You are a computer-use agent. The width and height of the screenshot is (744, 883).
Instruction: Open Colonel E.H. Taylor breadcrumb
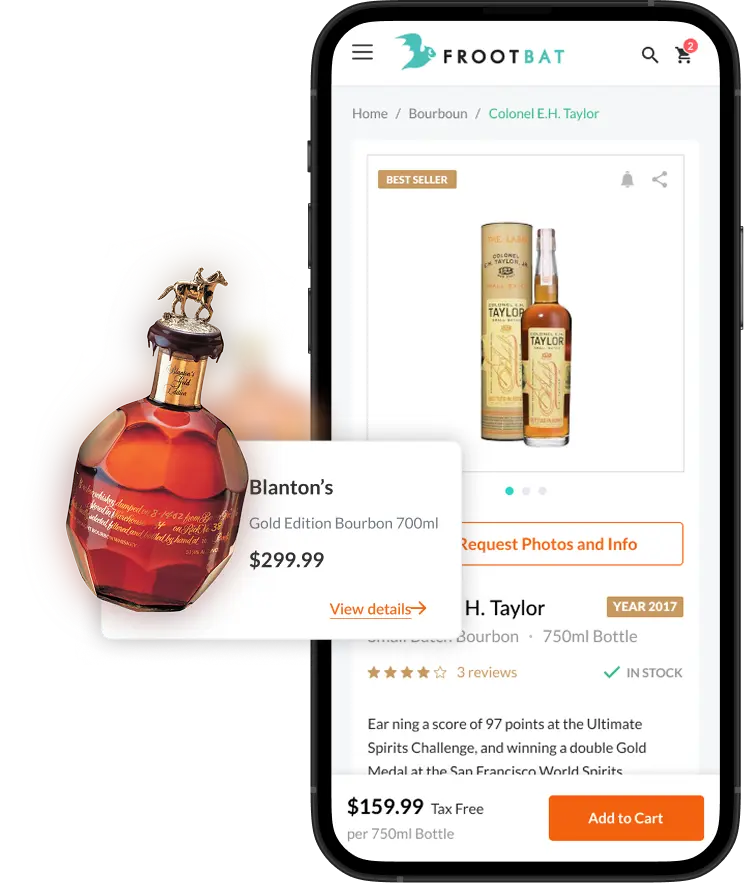pyautogui.click(x=543, y=114)
